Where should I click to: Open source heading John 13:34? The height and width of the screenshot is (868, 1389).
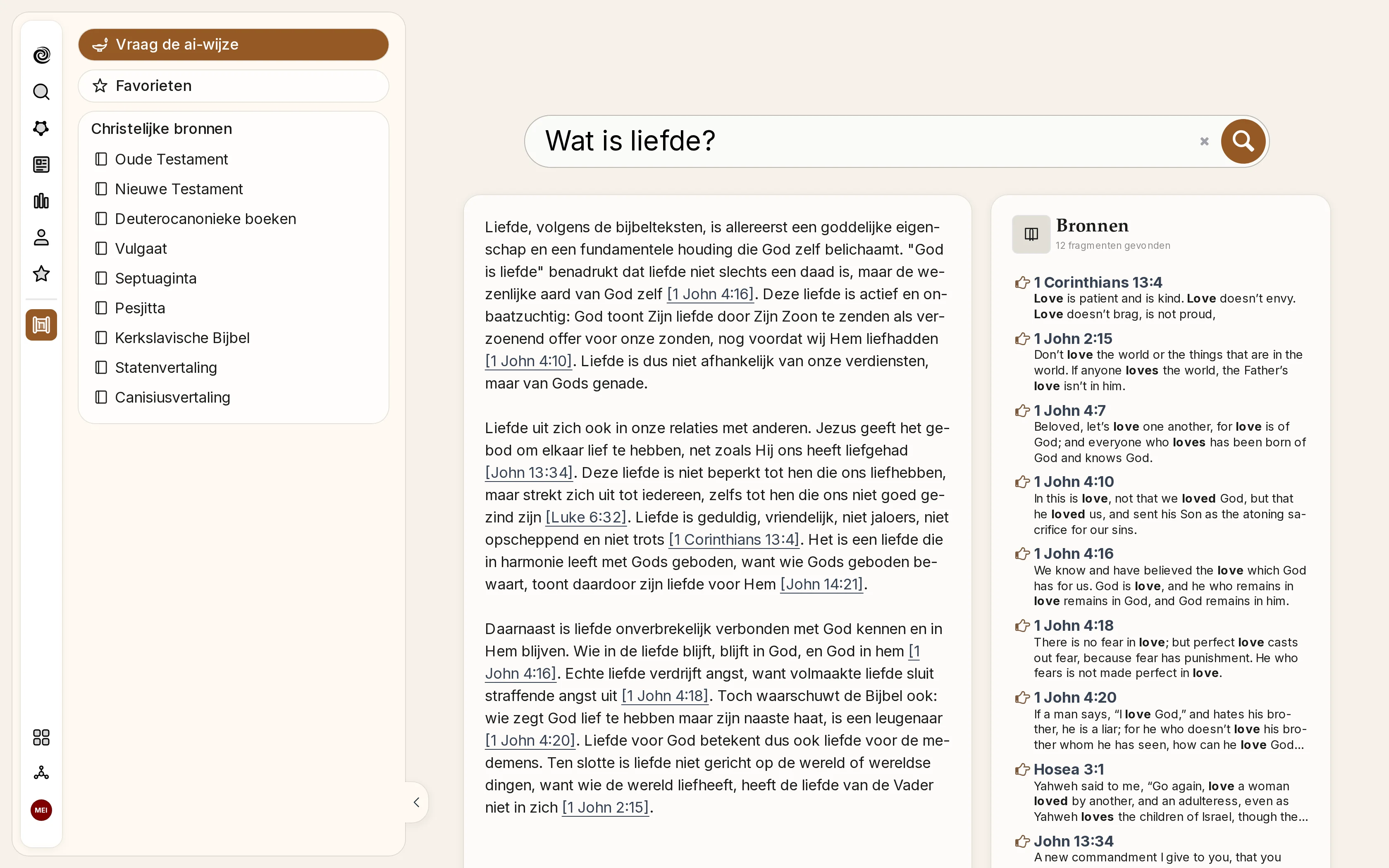(1073, 841)
